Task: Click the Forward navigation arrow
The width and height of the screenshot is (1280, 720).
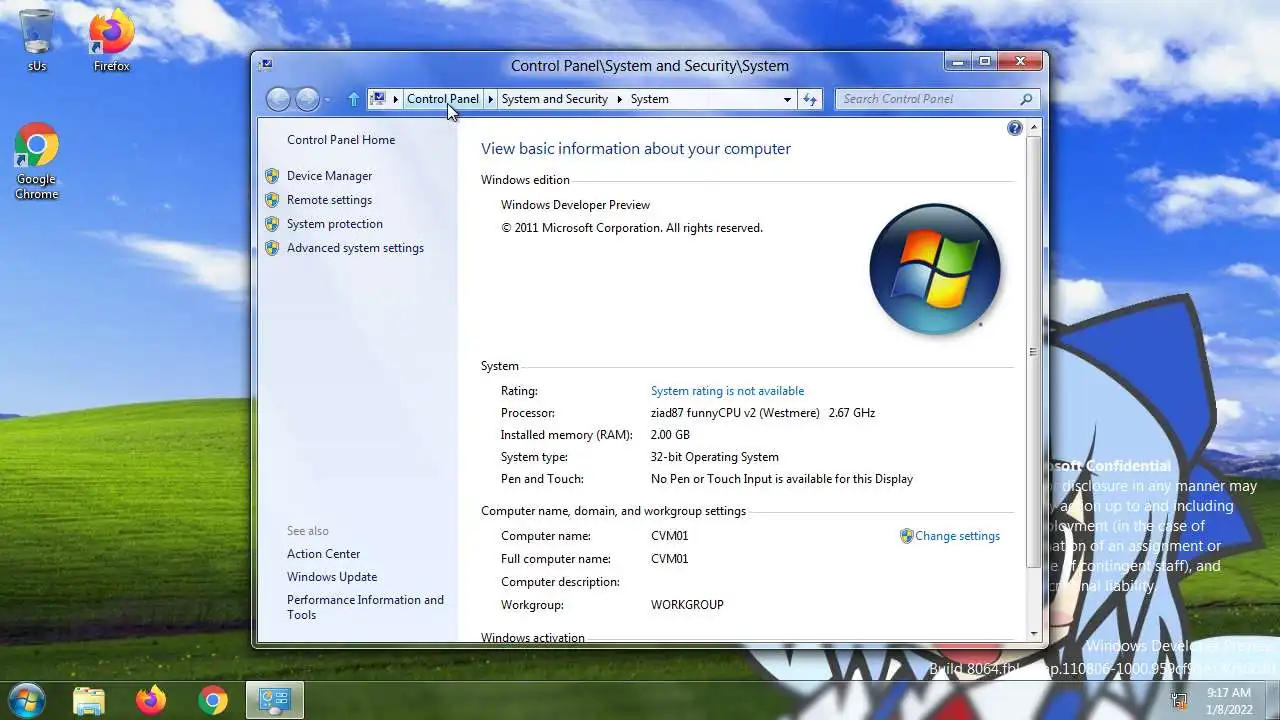Action: point(307,99)
